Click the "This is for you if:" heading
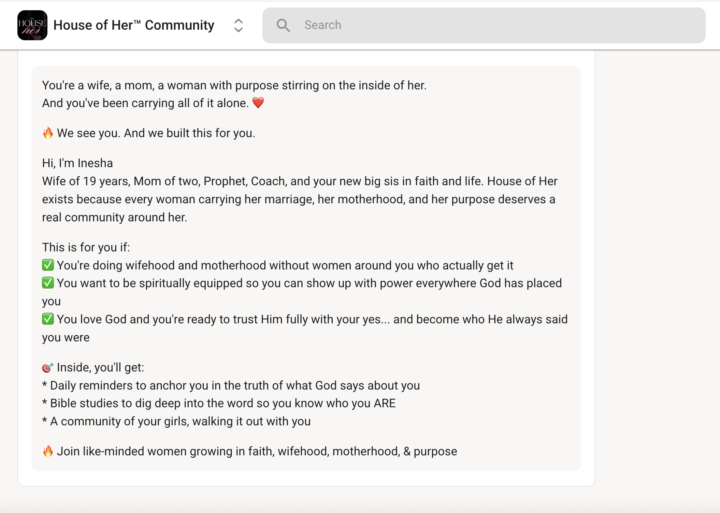 point(86,247)
